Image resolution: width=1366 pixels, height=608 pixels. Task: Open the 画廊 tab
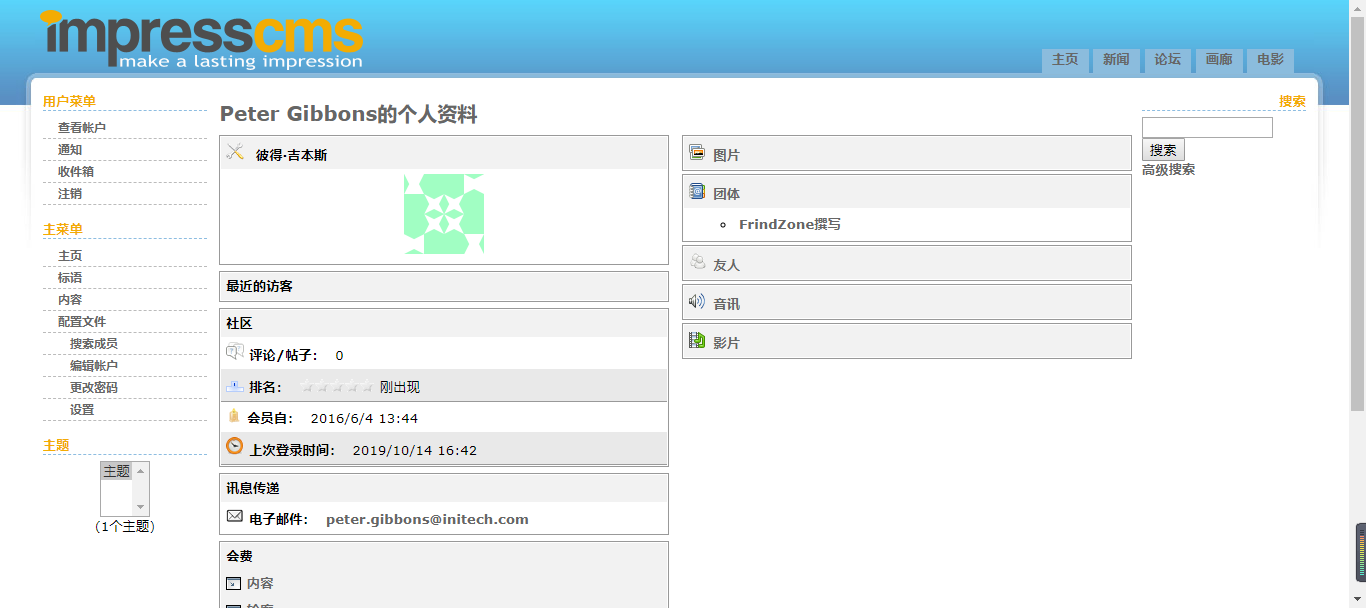click(1219, 60)
